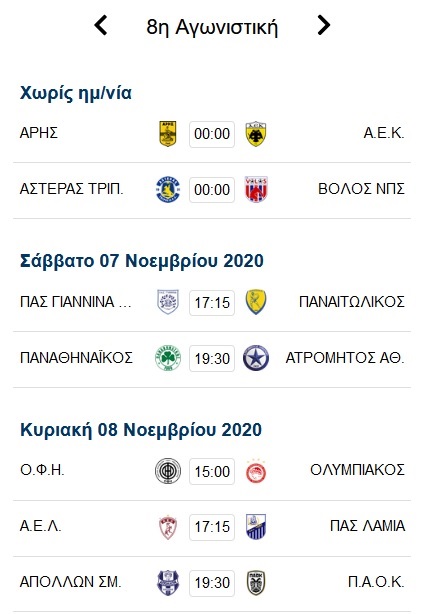Image resolution: width=423 pixels, height=614 pixels.
Task: Select the ΑΤΡΟΜΗΤΟΣ ΑΘ. blue star logo
Action: point(256,358)
